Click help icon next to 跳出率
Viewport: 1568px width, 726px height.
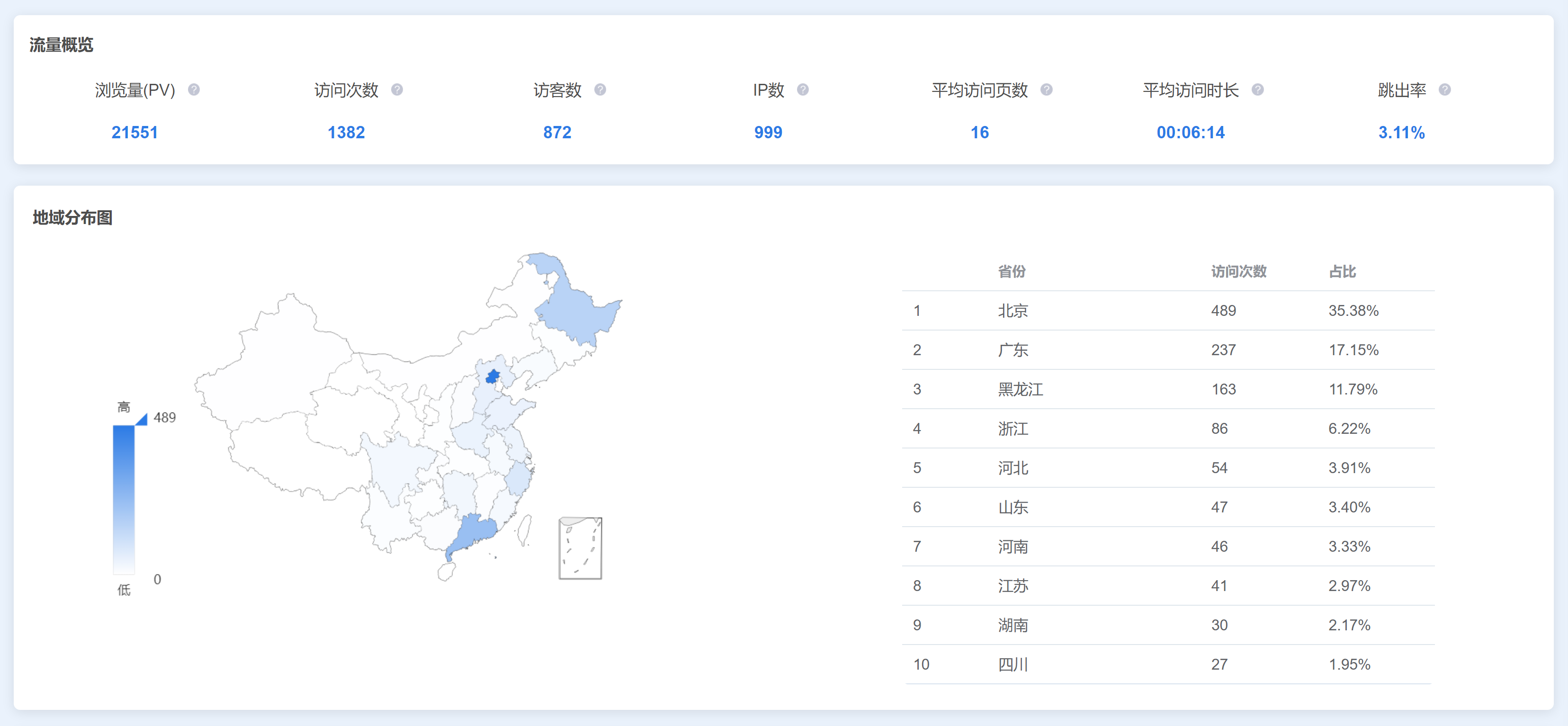[x=1444, y=90]
